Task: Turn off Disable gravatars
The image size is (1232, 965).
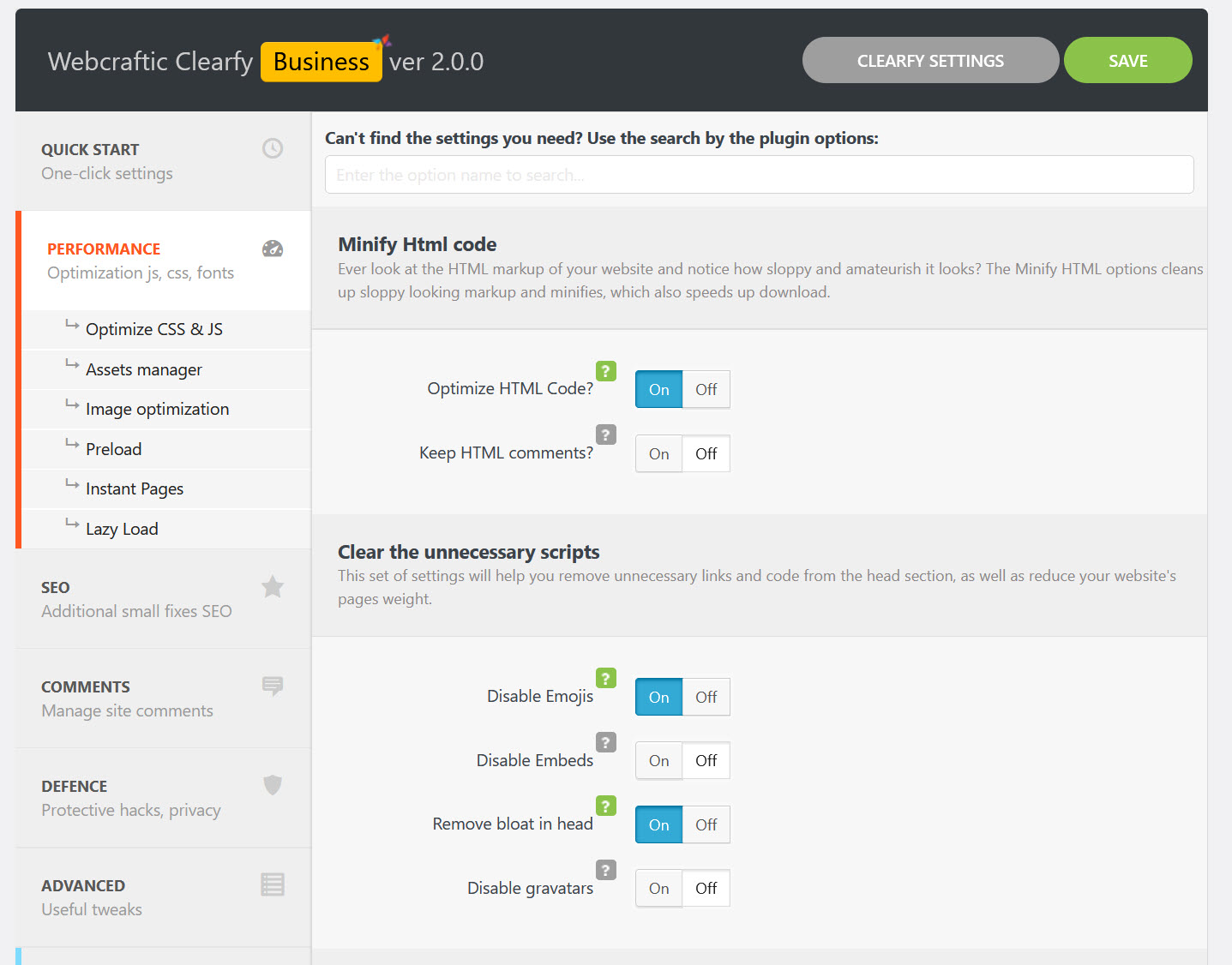Action: point(706,888)
